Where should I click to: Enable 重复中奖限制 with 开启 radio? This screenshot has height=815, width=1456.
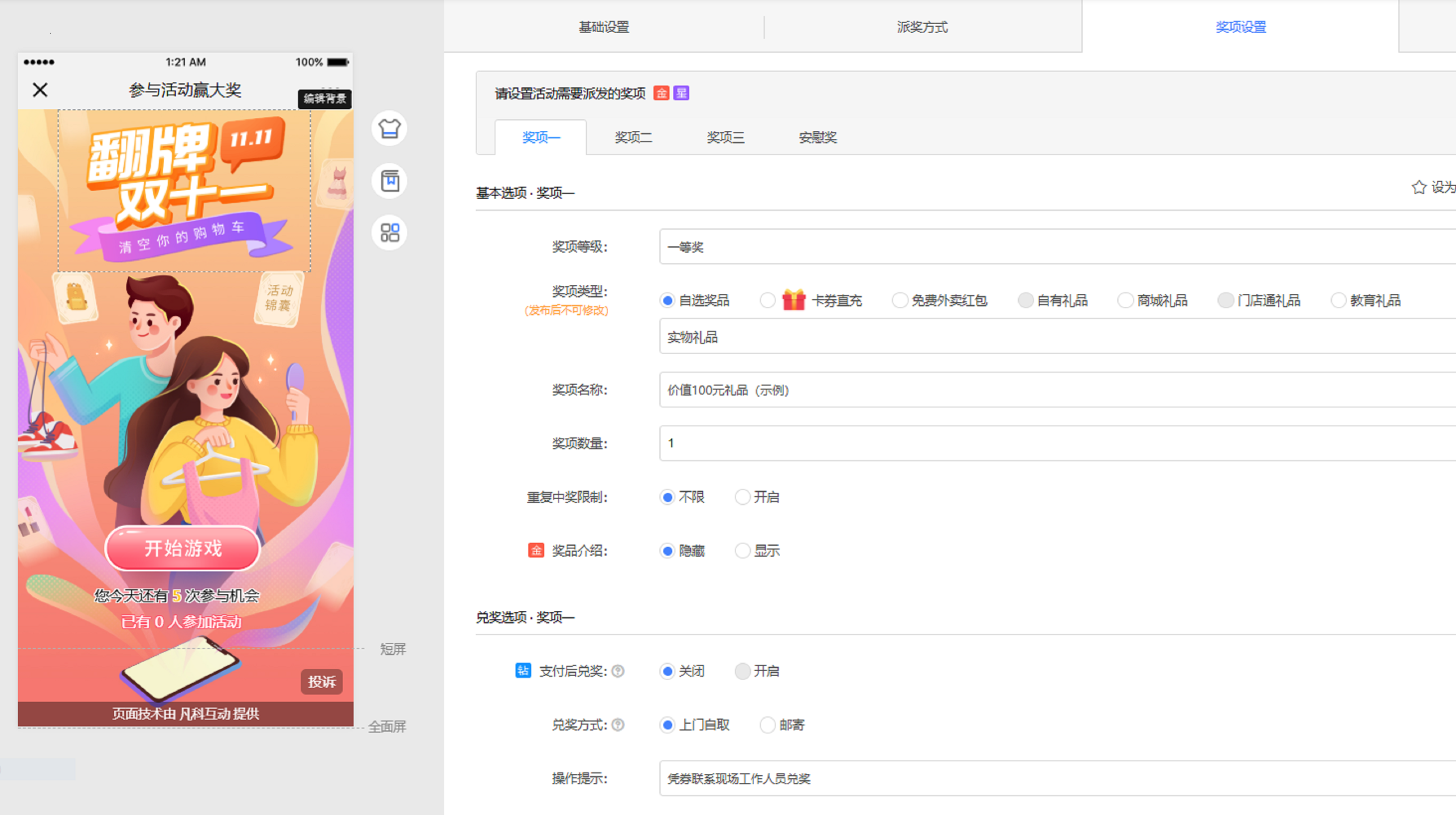click(x=742, y=497)
